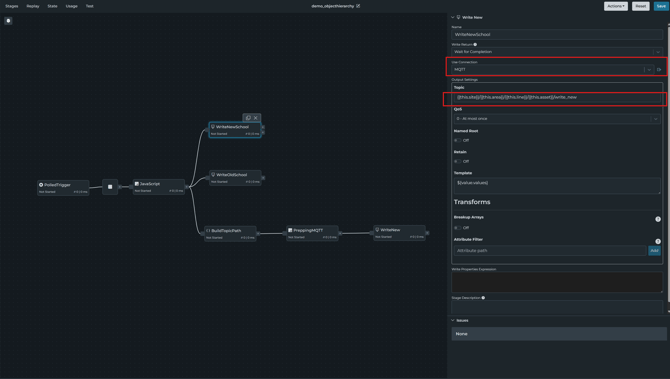Click the Attribute path input field
Viewport: 670px width, 379px height.
pos(550,251)
